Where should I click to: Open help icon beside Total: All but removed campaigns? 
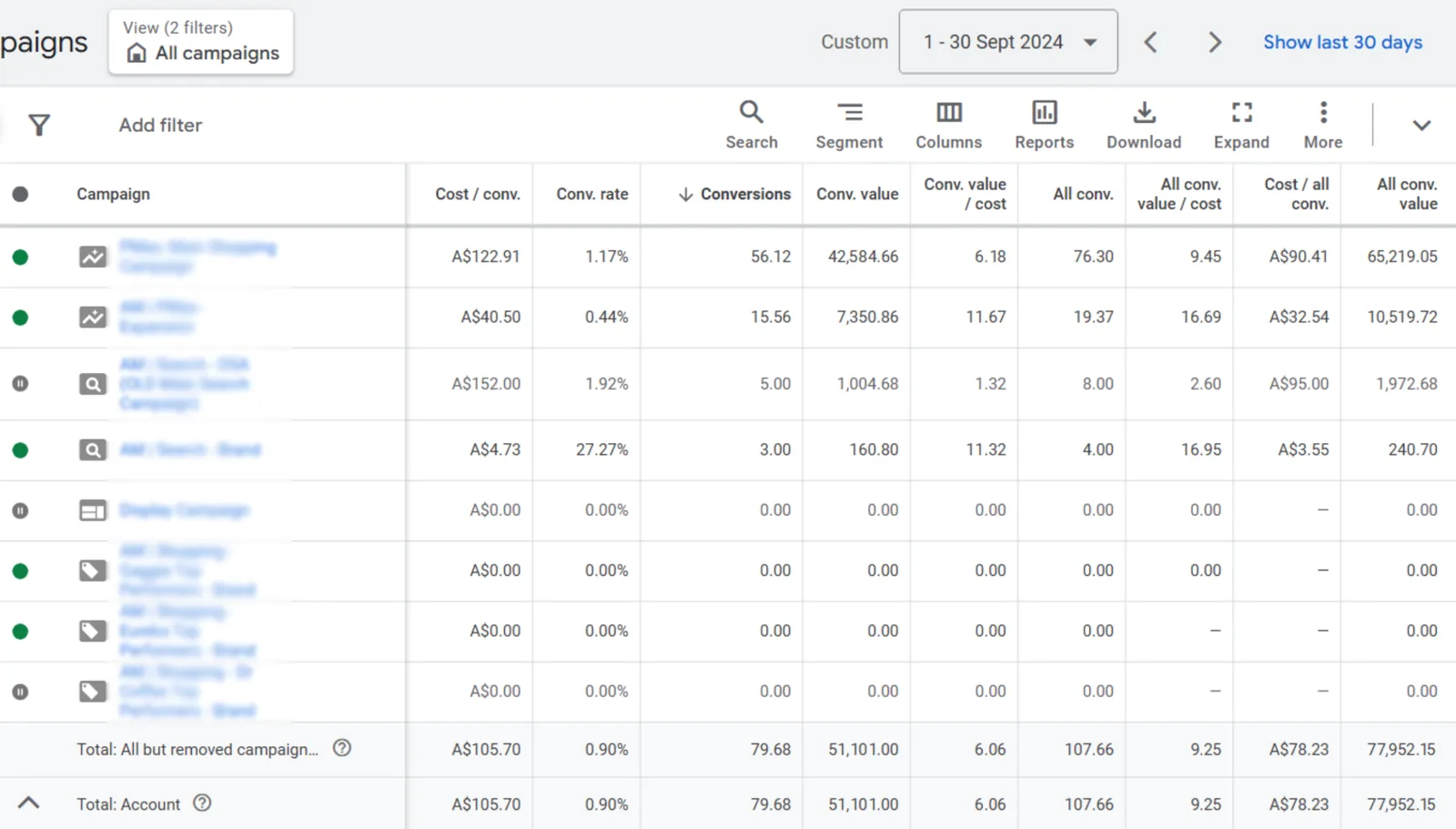(341, 748)
